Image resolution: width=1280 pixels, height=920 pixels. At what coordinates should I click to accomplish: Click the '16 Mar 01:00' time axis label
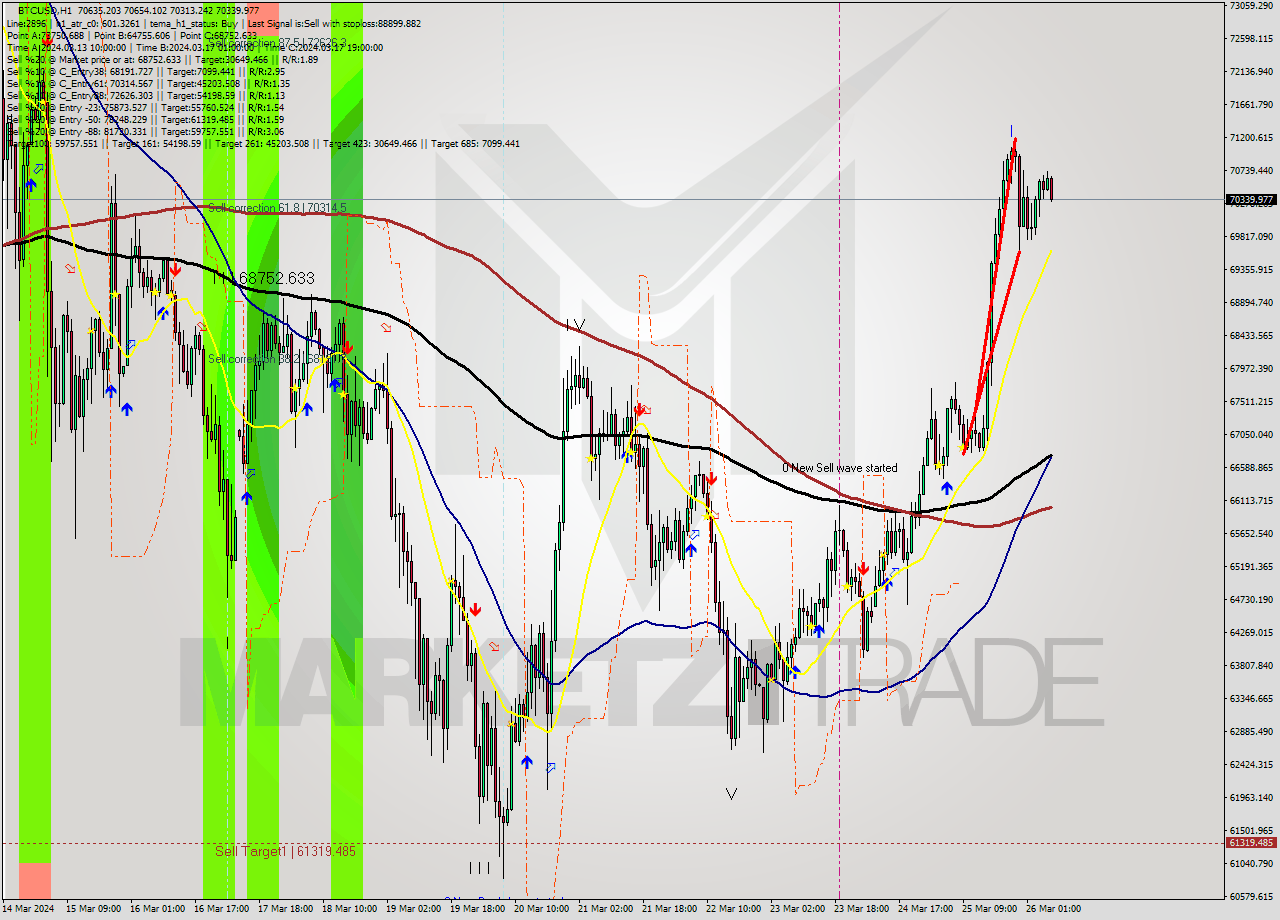(x=157, y=909)
